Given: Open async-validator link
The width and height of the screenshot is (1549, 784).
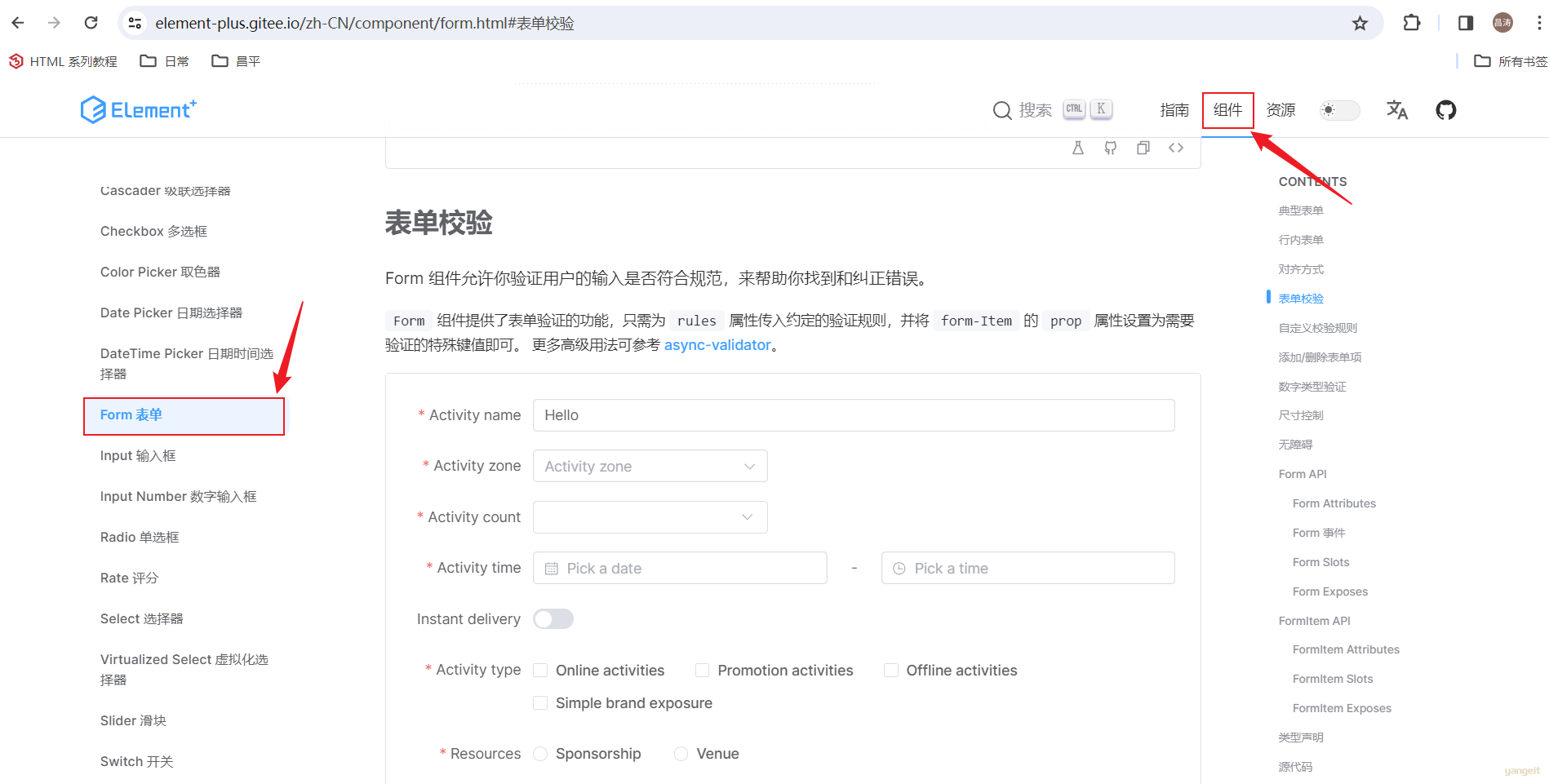Looking at the screenshot, I should click(x=717, y=345).
